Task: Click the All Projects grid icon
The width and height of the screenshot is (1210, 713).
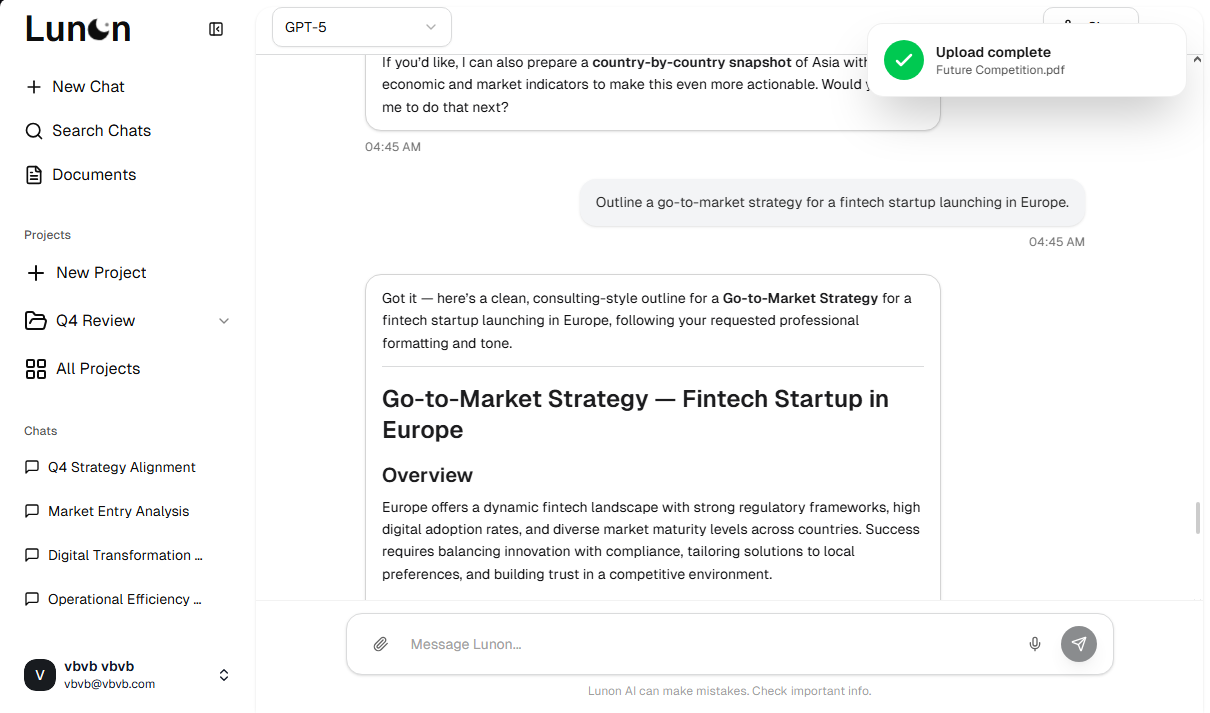Action: [x=36, y=369]
